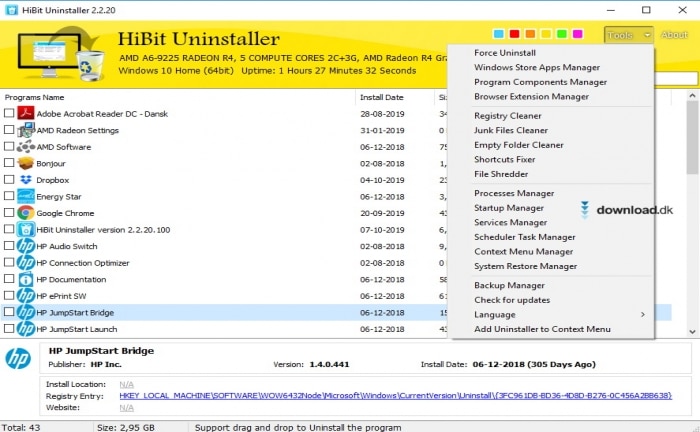Tick the Bonjour checkbox

[9, 162]
